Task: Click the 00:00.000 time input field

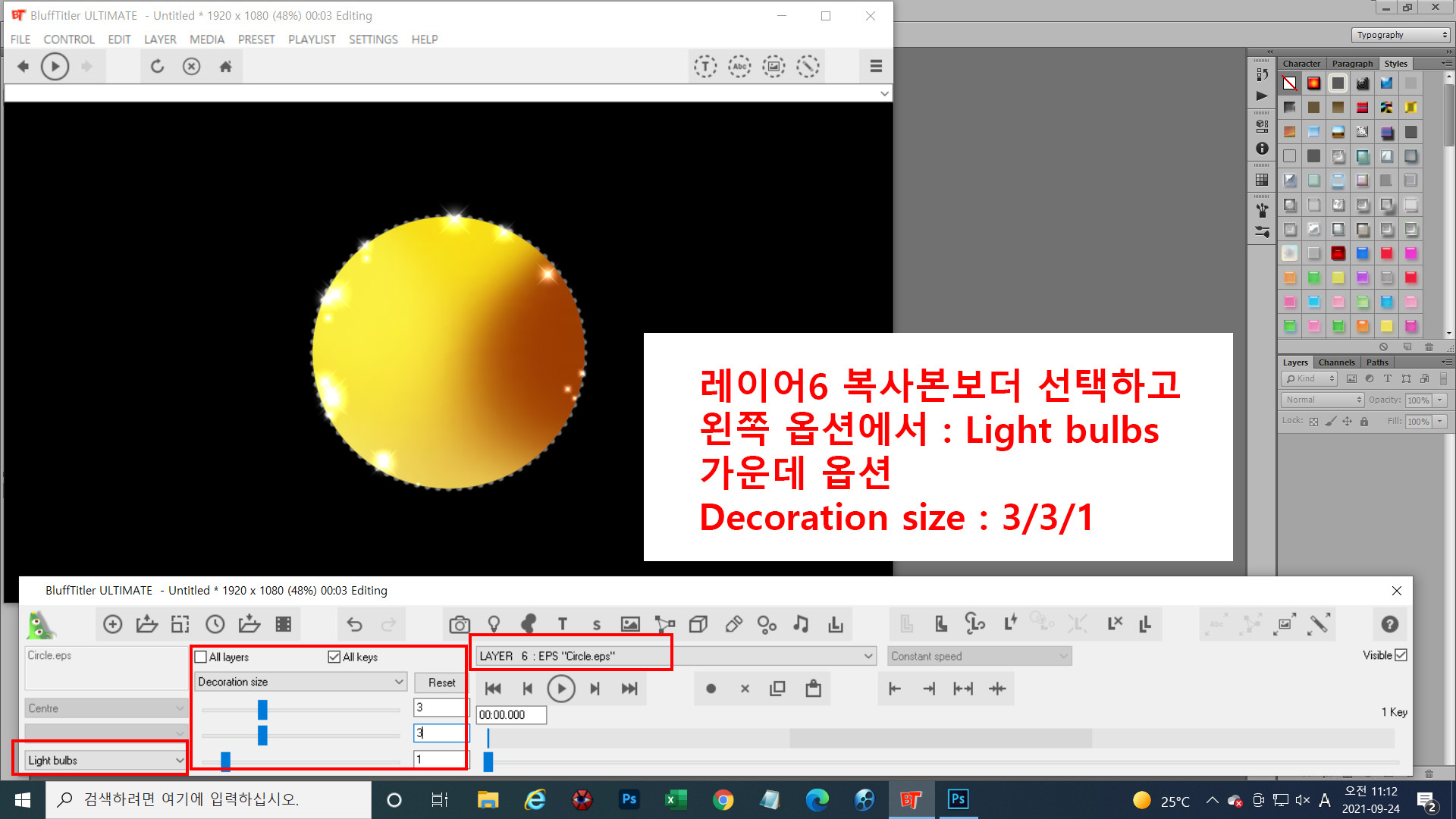Action: [511, 714]
